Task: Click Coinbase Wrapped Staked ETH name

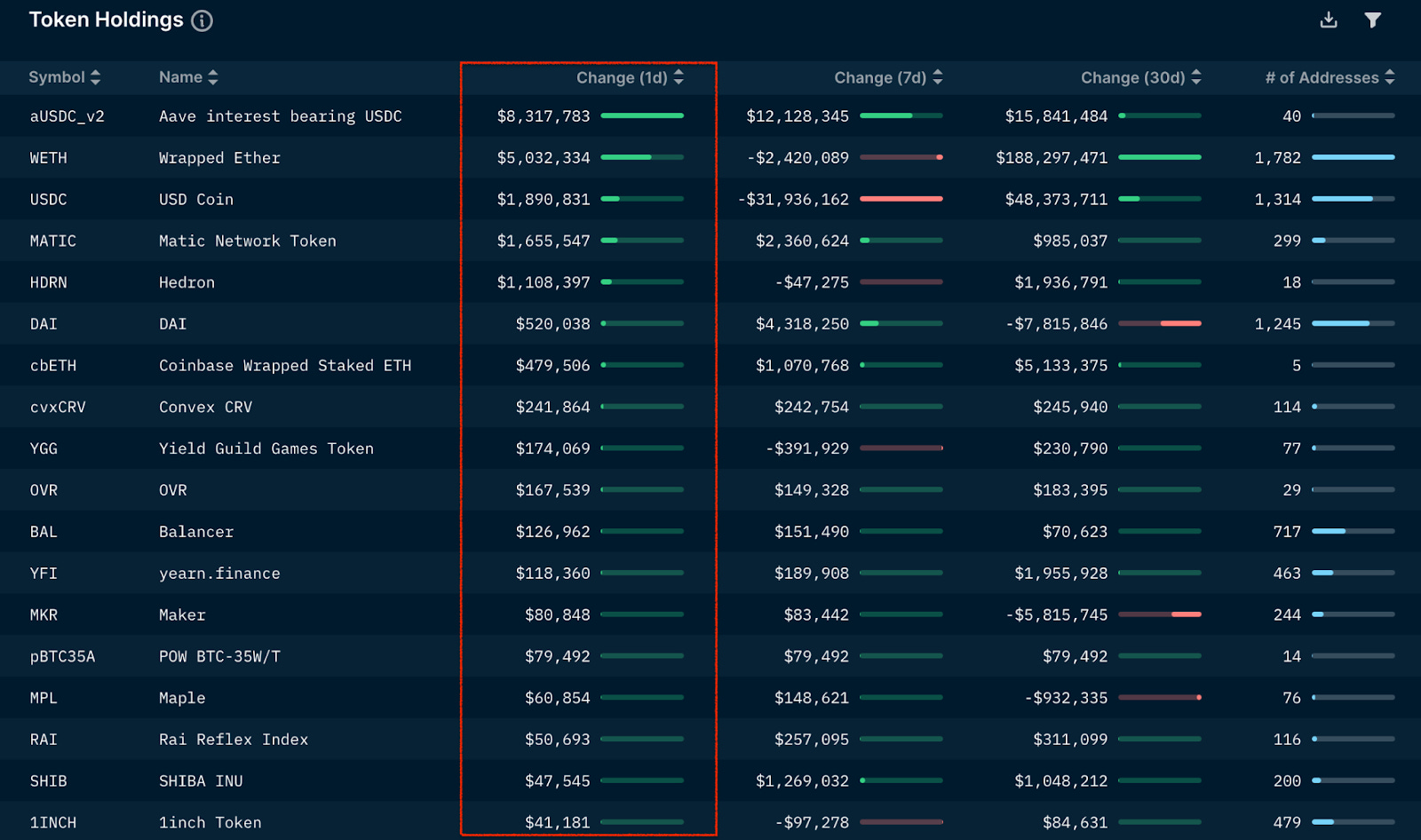Action: click(x=285, y=366)
